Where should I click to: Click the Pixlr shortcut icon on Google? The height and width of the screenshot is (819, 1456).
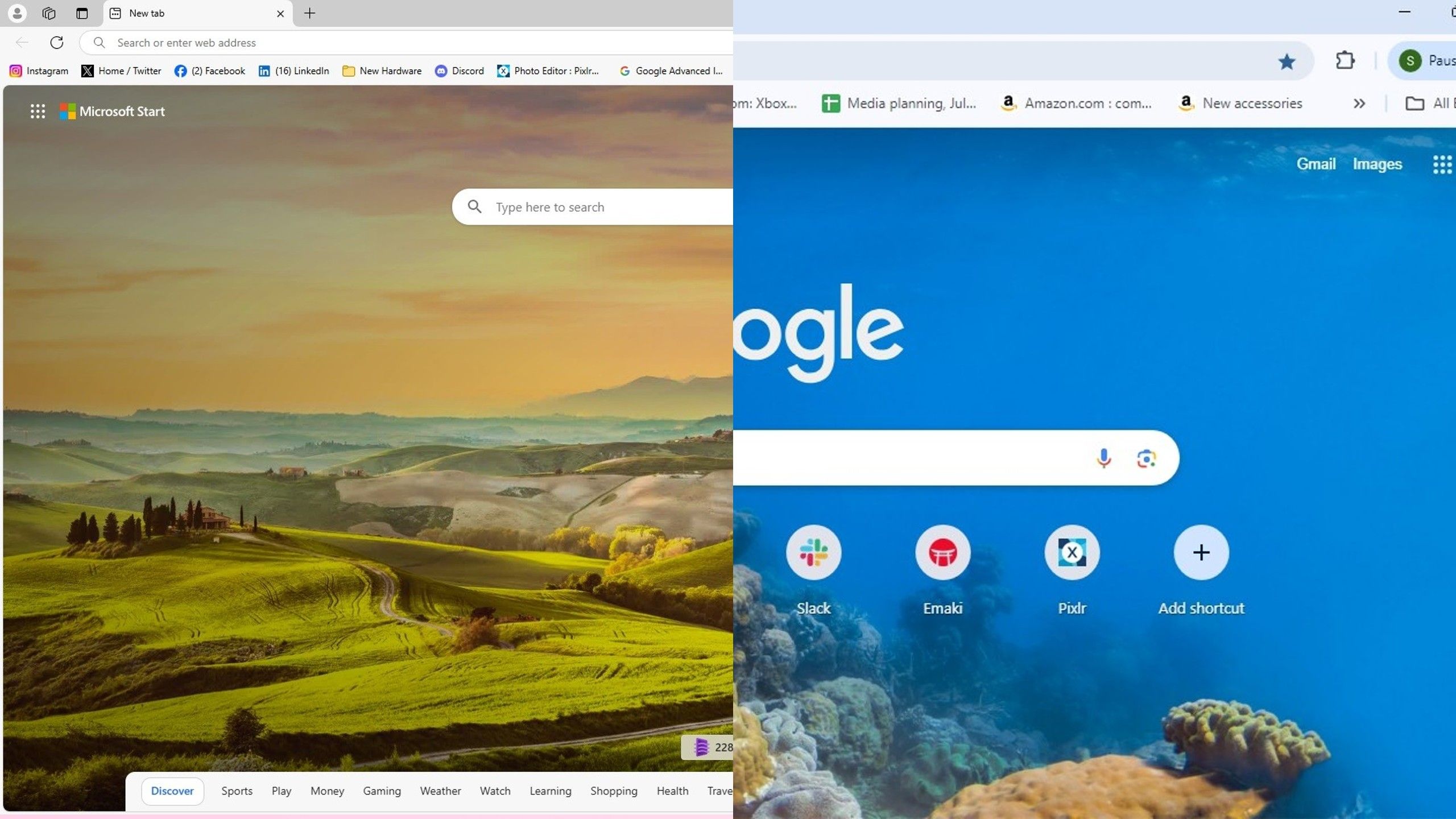(1071, 552)
